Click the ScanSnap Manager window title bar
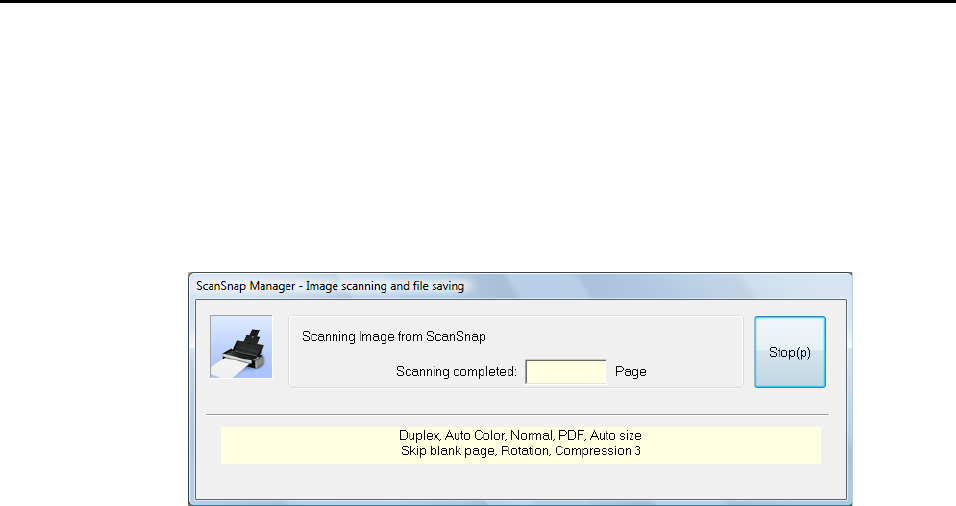 (x=520, y=286)
